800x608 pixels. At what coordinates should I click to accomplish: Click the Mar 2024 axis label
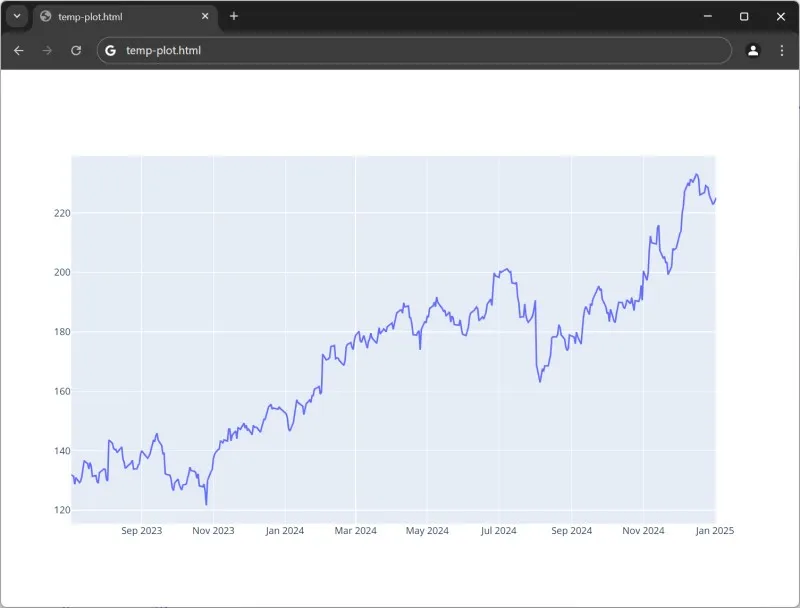(x=356, y=530)
